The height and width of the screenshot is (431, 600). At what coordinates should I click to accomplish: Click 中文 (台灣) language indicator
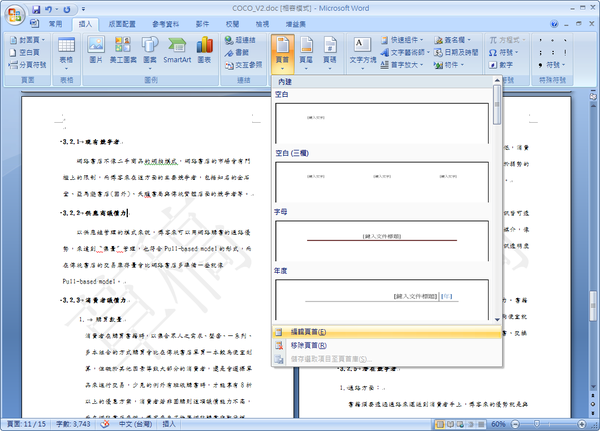[x=135, y=424]
